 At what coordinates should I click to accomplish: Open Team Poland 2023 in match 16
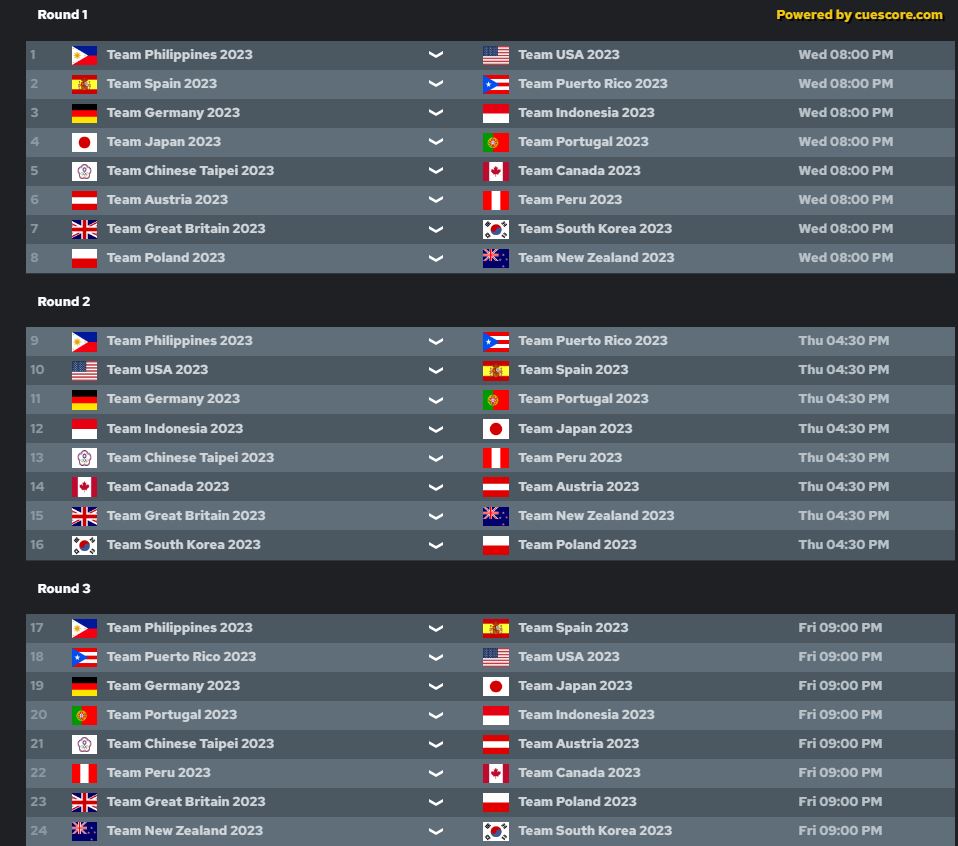(577, 545)
